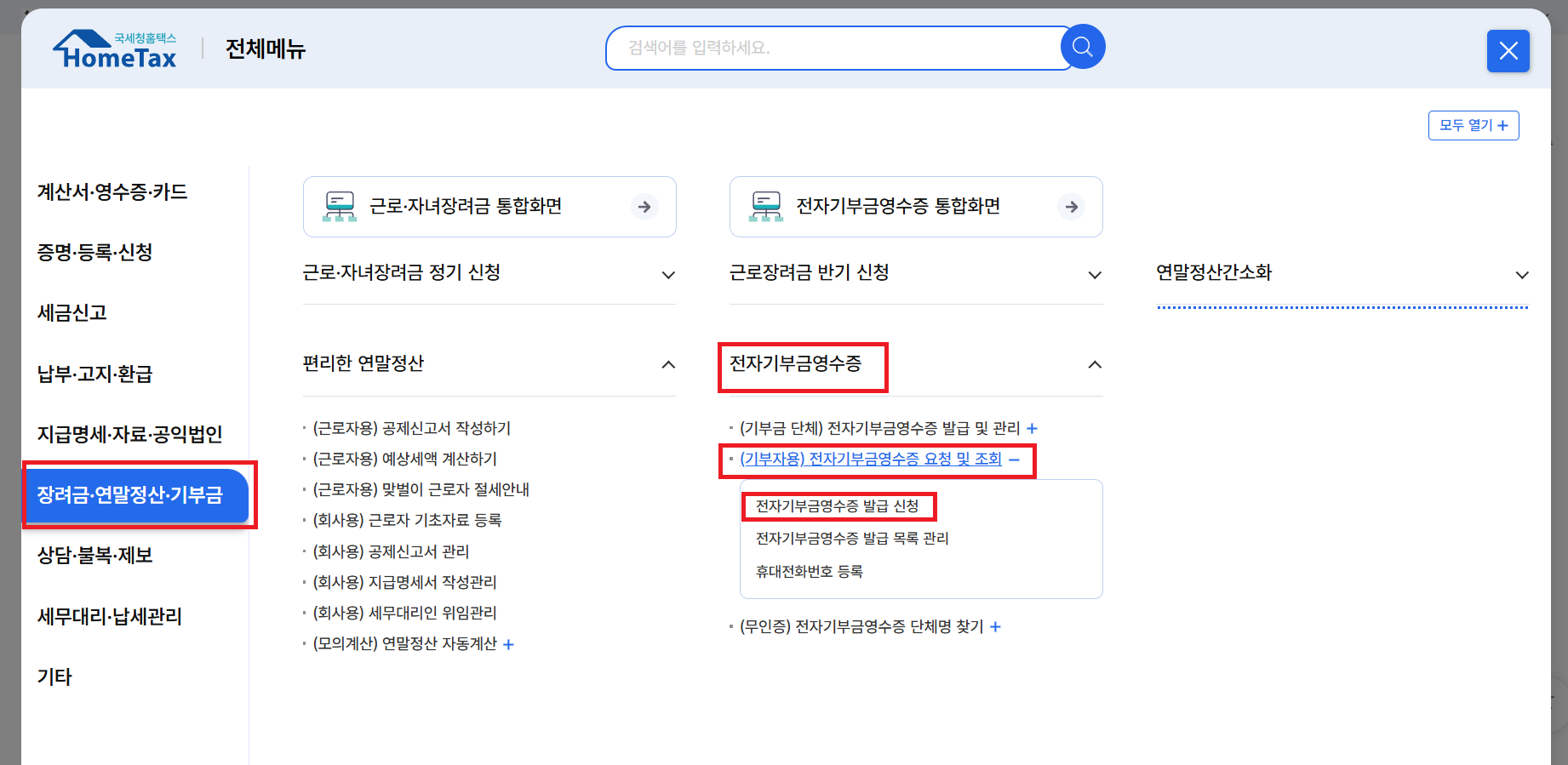Expand 근로·자녀장려금 정기 신청 chevron
The height and width of the screenshot is (765, 1568).
668,275
